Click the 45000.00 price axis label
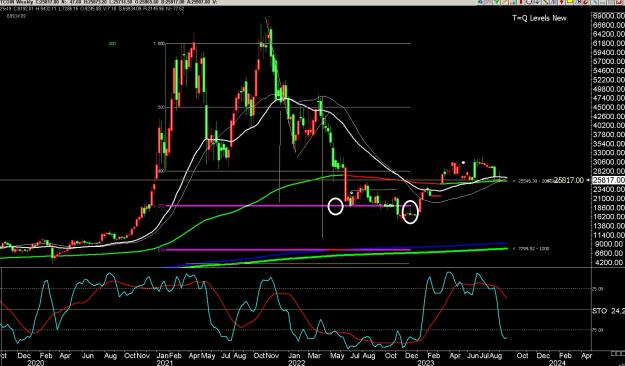 (x=609, y=107)
